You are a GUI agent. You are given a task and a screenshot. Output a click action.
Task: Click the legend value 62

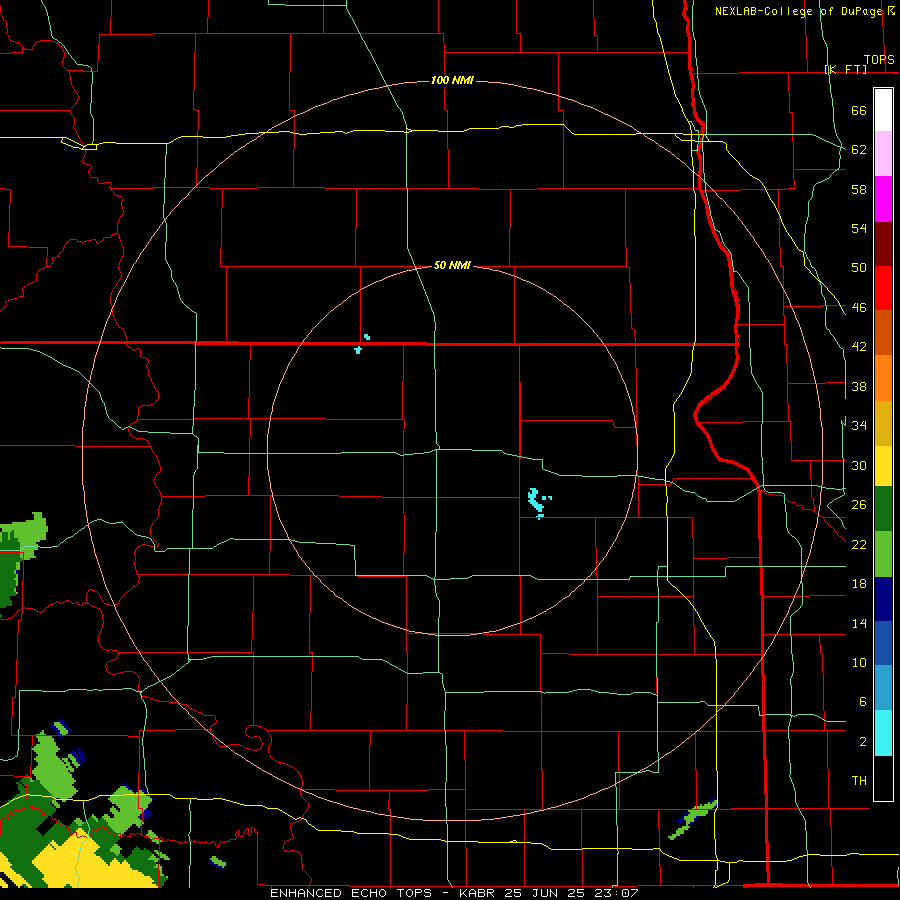[859, 150]
